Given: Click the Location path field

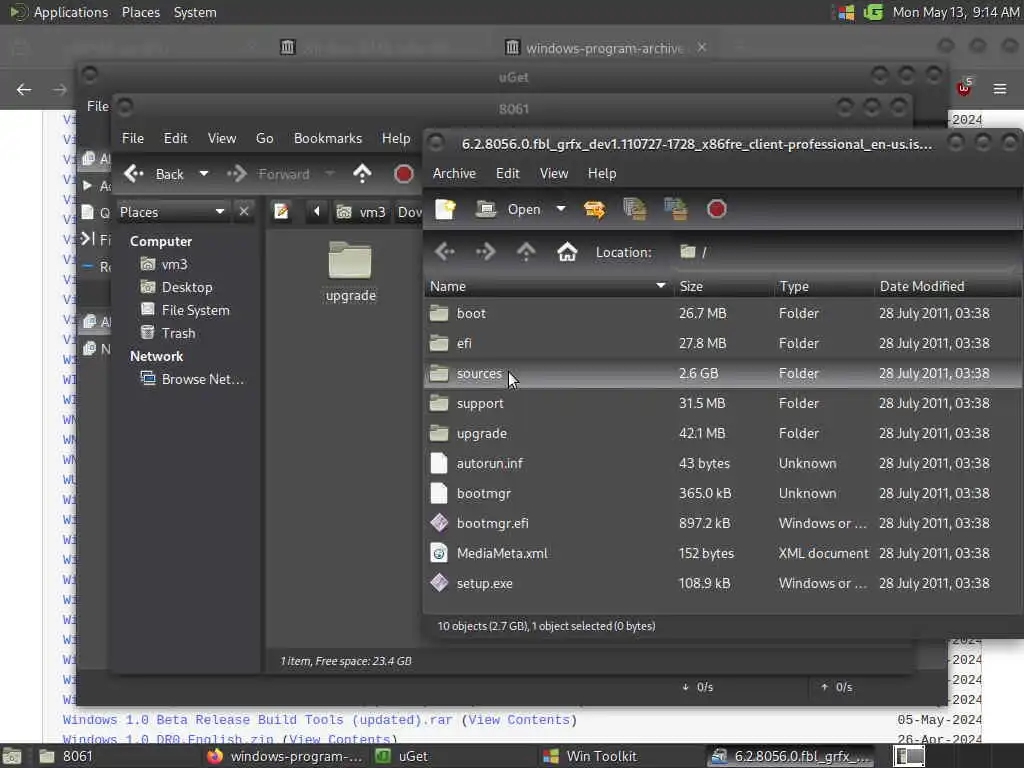Looking at the screenshot, I should tap(846, 252).
